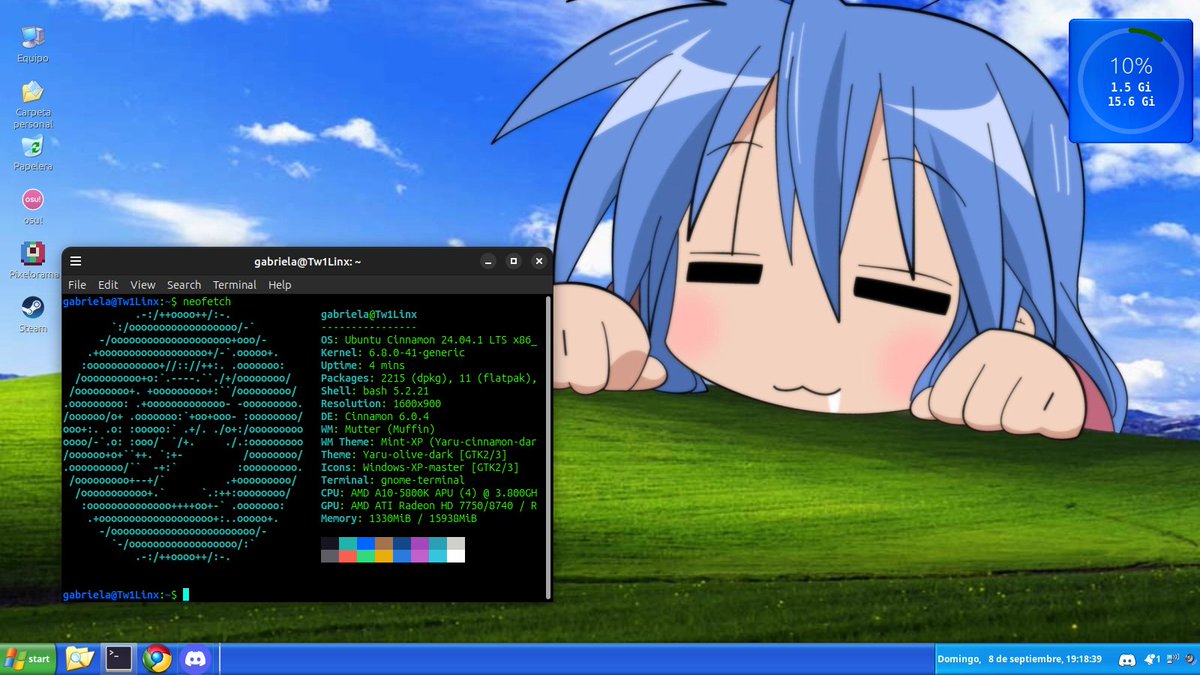Screen dimensions: 1200x675
Task: Open the View menu in the terminal
Action: click(x=143, y=285)
